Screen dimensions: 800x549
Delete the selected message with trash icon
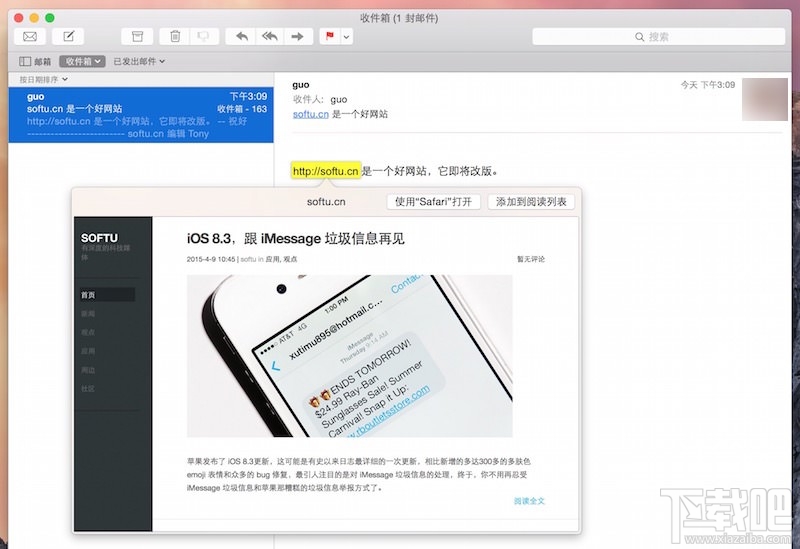click(x=174, y=36)
